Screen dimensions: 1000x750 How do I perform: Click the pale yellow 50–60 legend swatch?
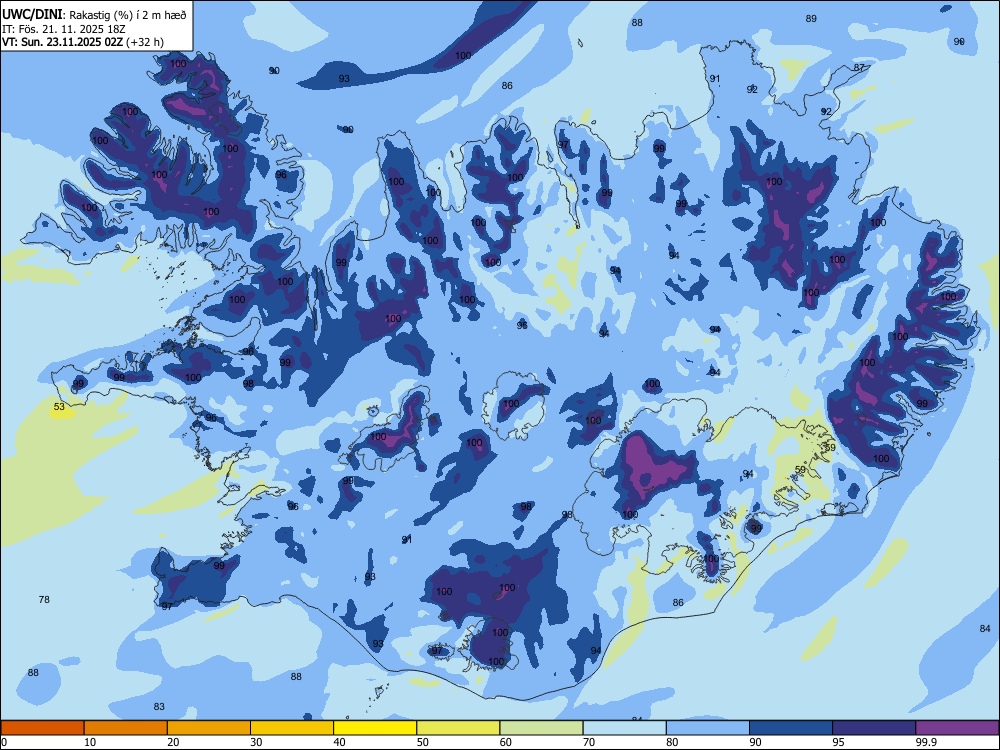coord(458,728)
